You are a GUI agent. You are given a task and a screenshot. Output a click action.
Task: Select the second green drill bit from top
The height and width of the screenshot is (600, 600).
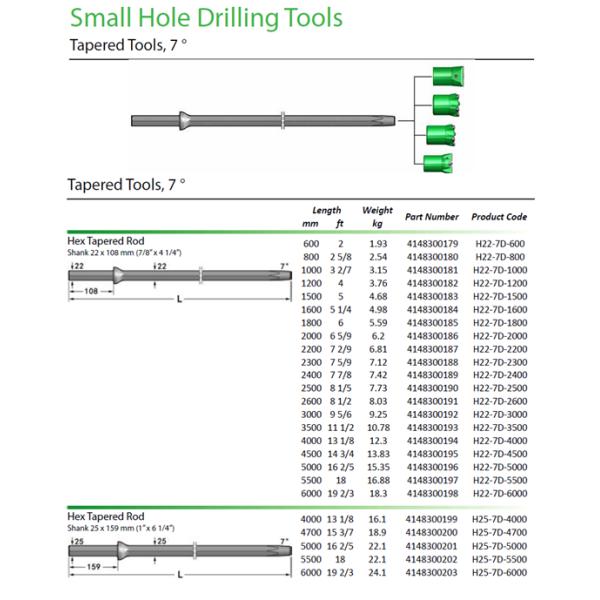pos(445,104)
